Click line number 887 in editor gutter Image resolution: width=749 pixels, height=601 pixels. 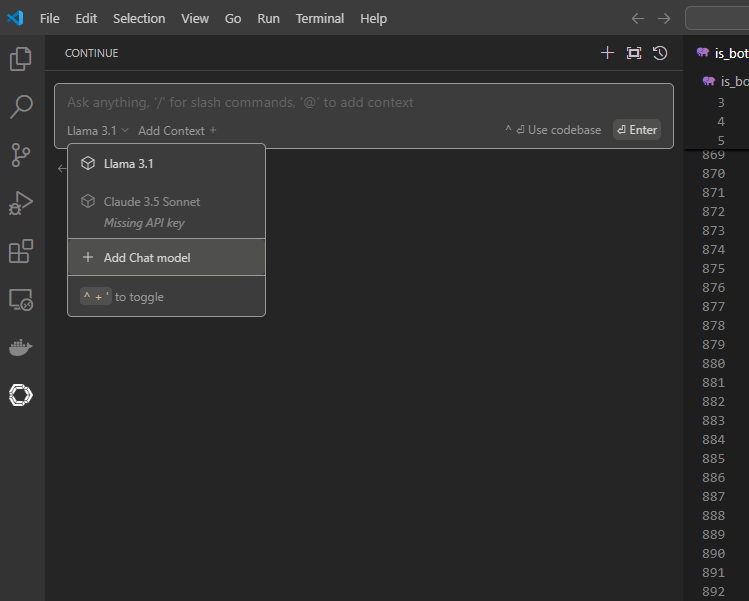tap(713, 497)
